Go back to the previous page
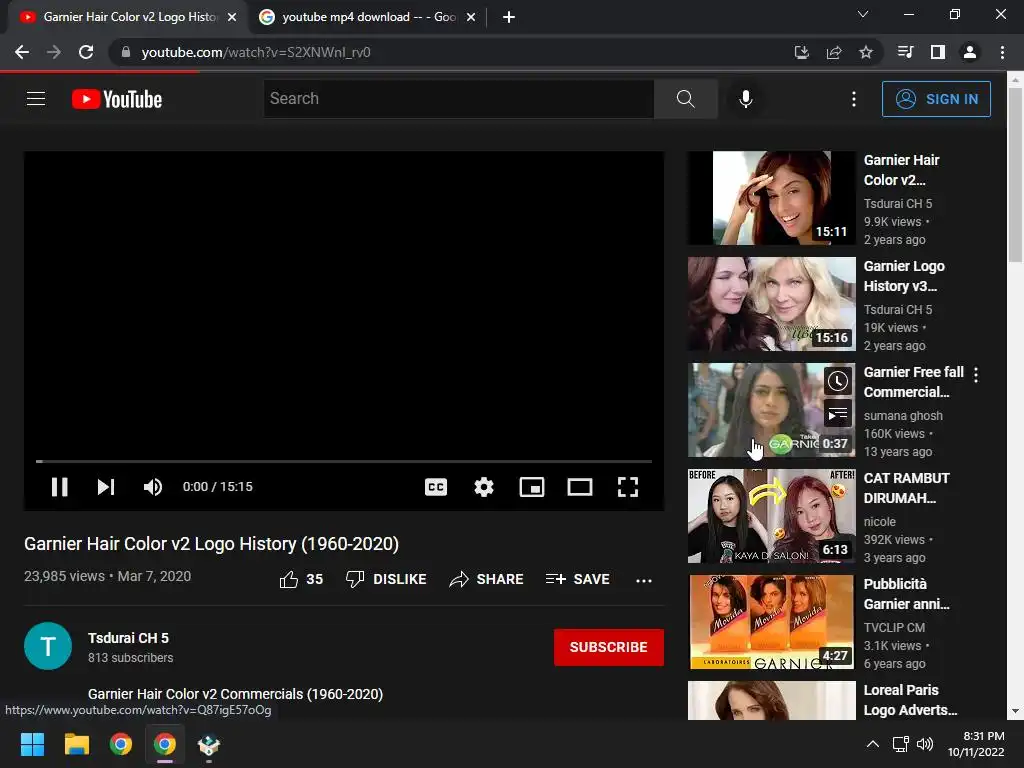This screenshot has width=1024, height=768. [22, 52]
